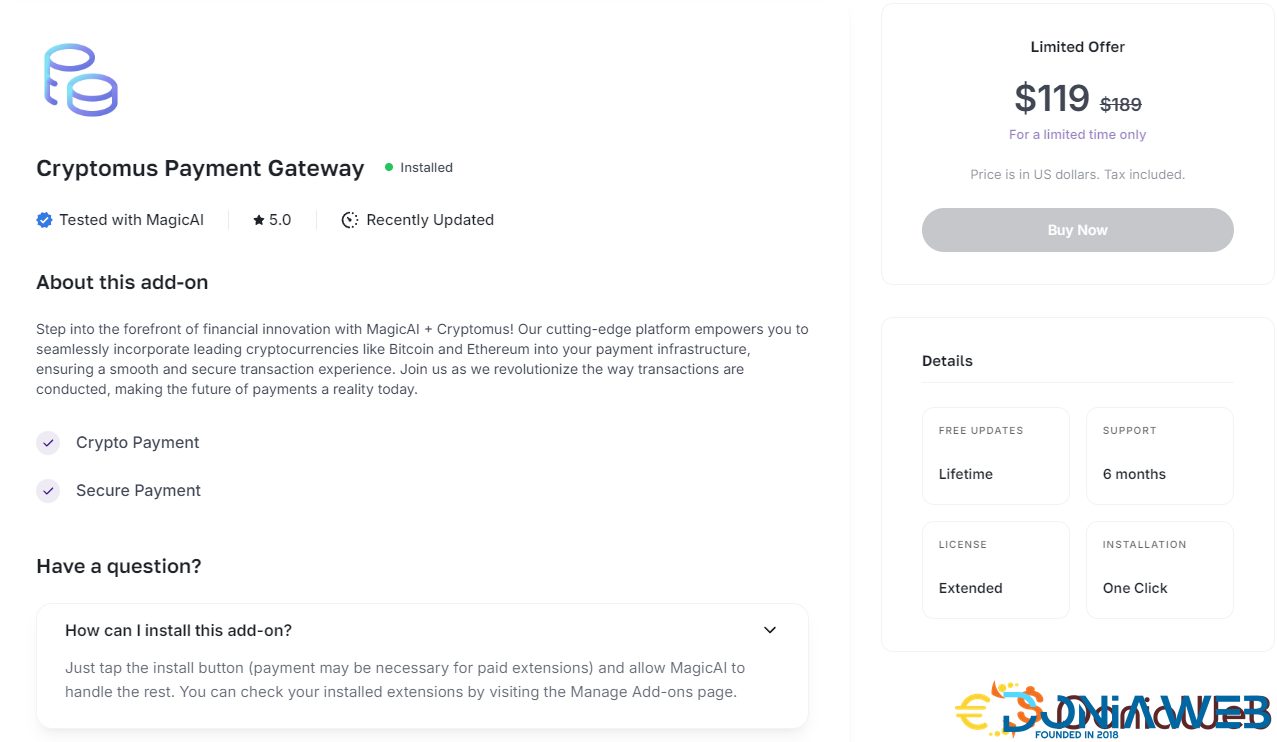Click the 'For a limited time only' text

pyautogui.click(x=1077, y=135)
